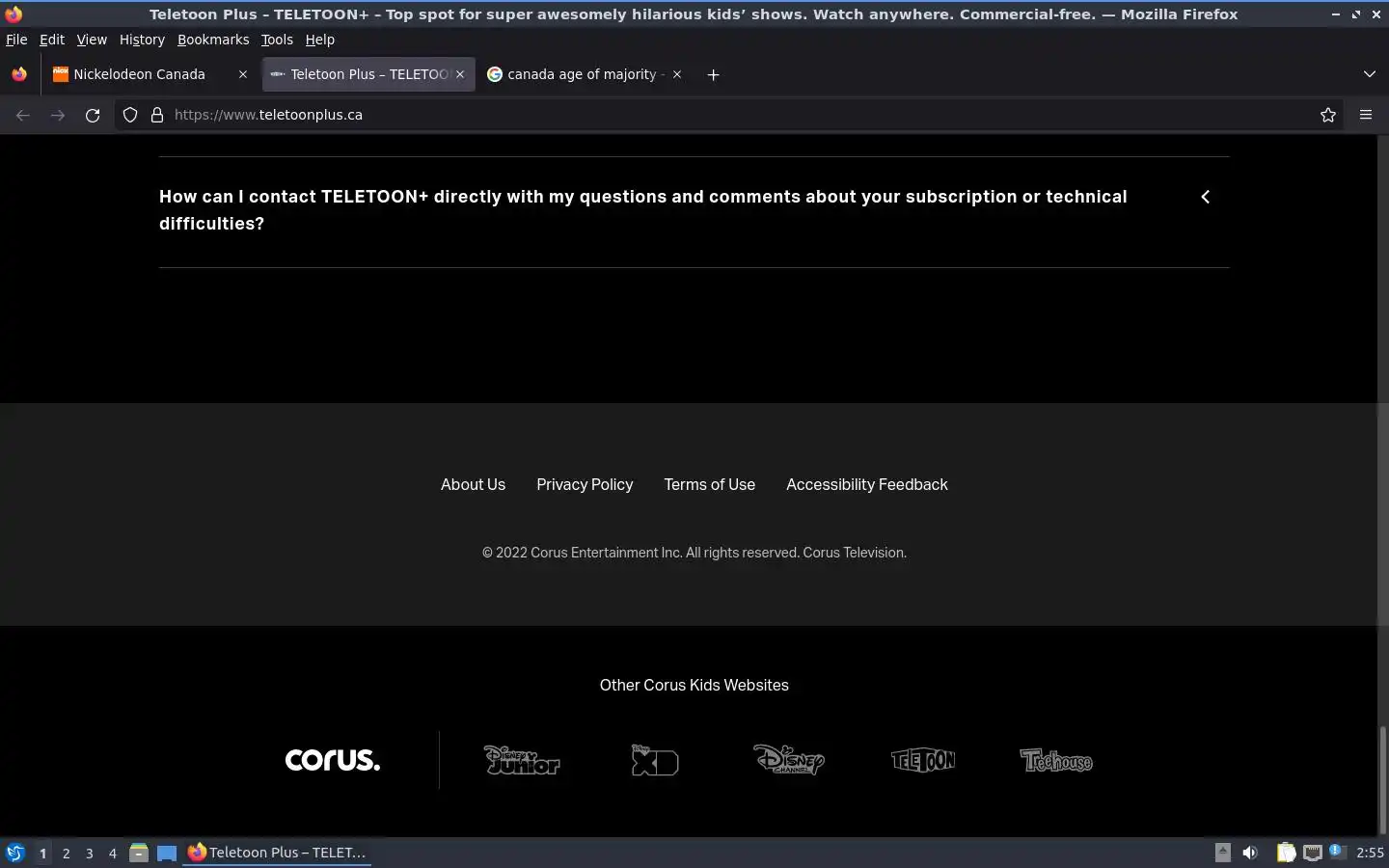Open the Edit menu

(x=52, y=40)
